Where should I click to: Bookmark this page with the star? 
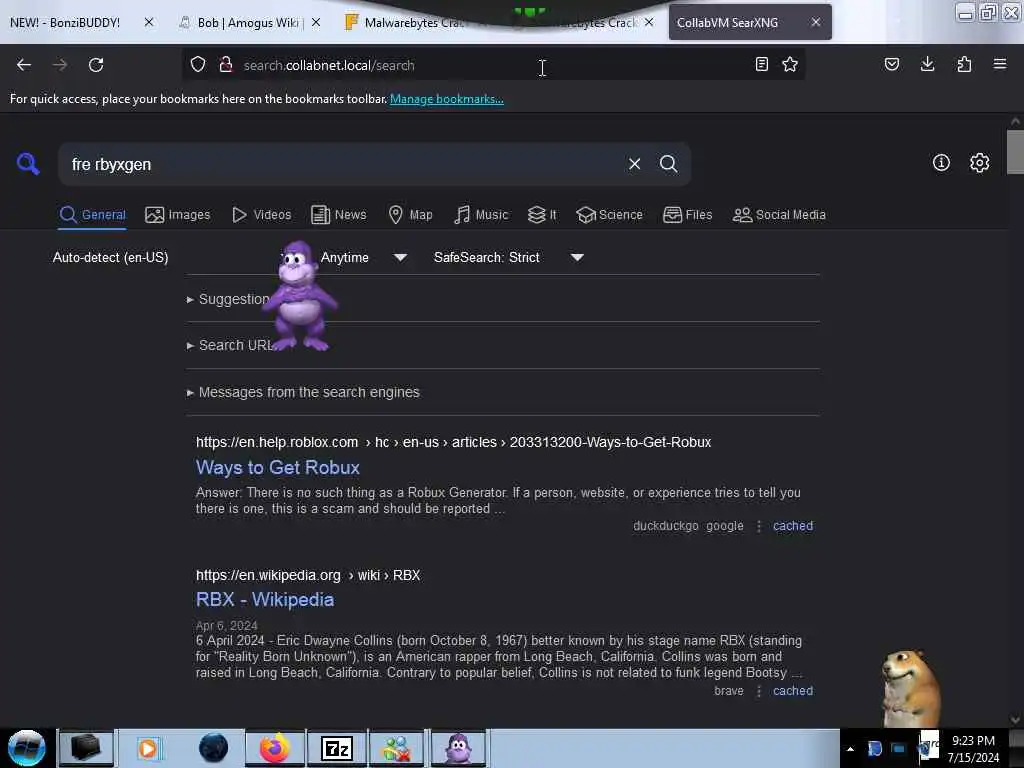click(790, 64)
